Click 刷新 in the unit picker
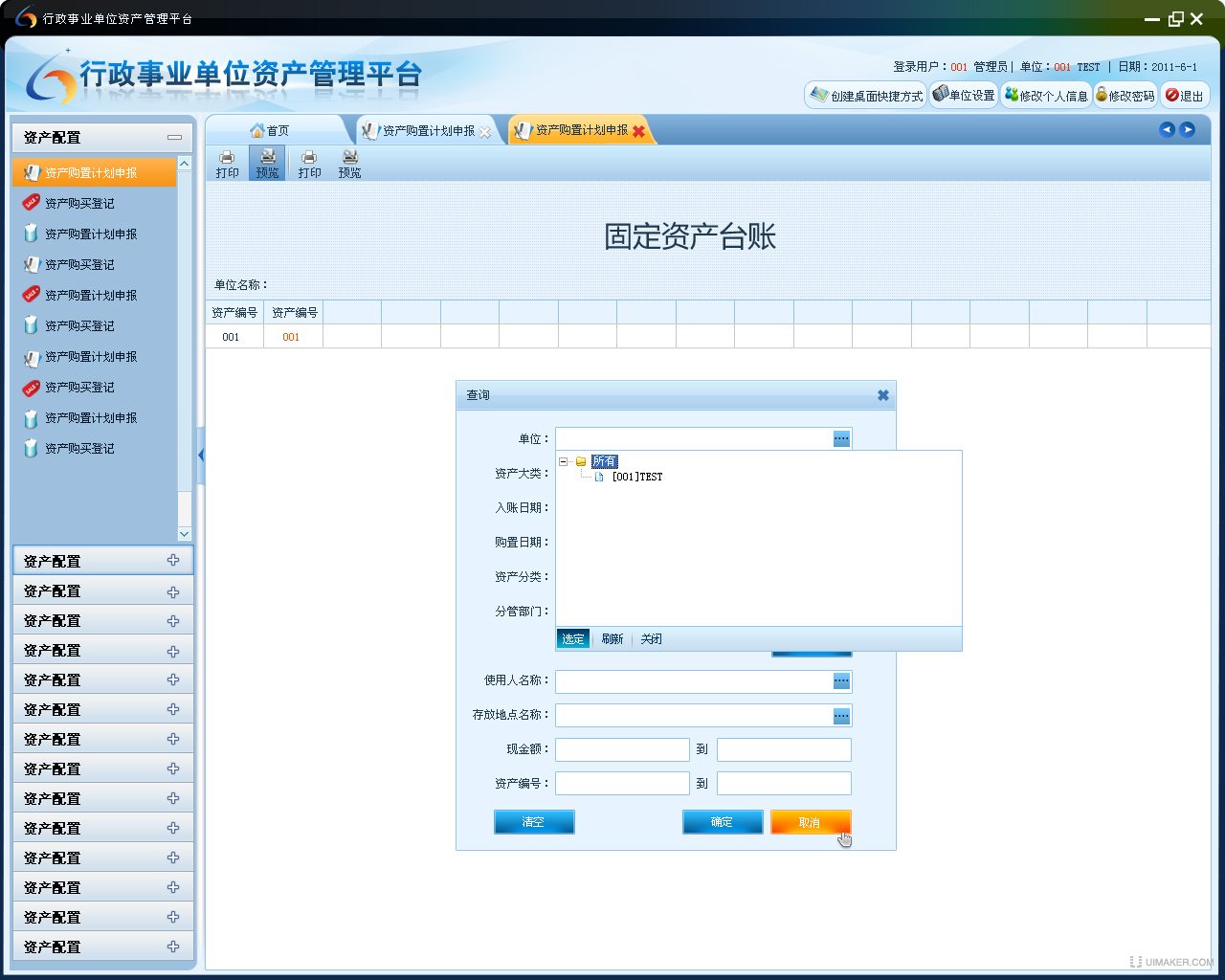This screenshot has height=980, width=1225. click(x=612, y=639)
